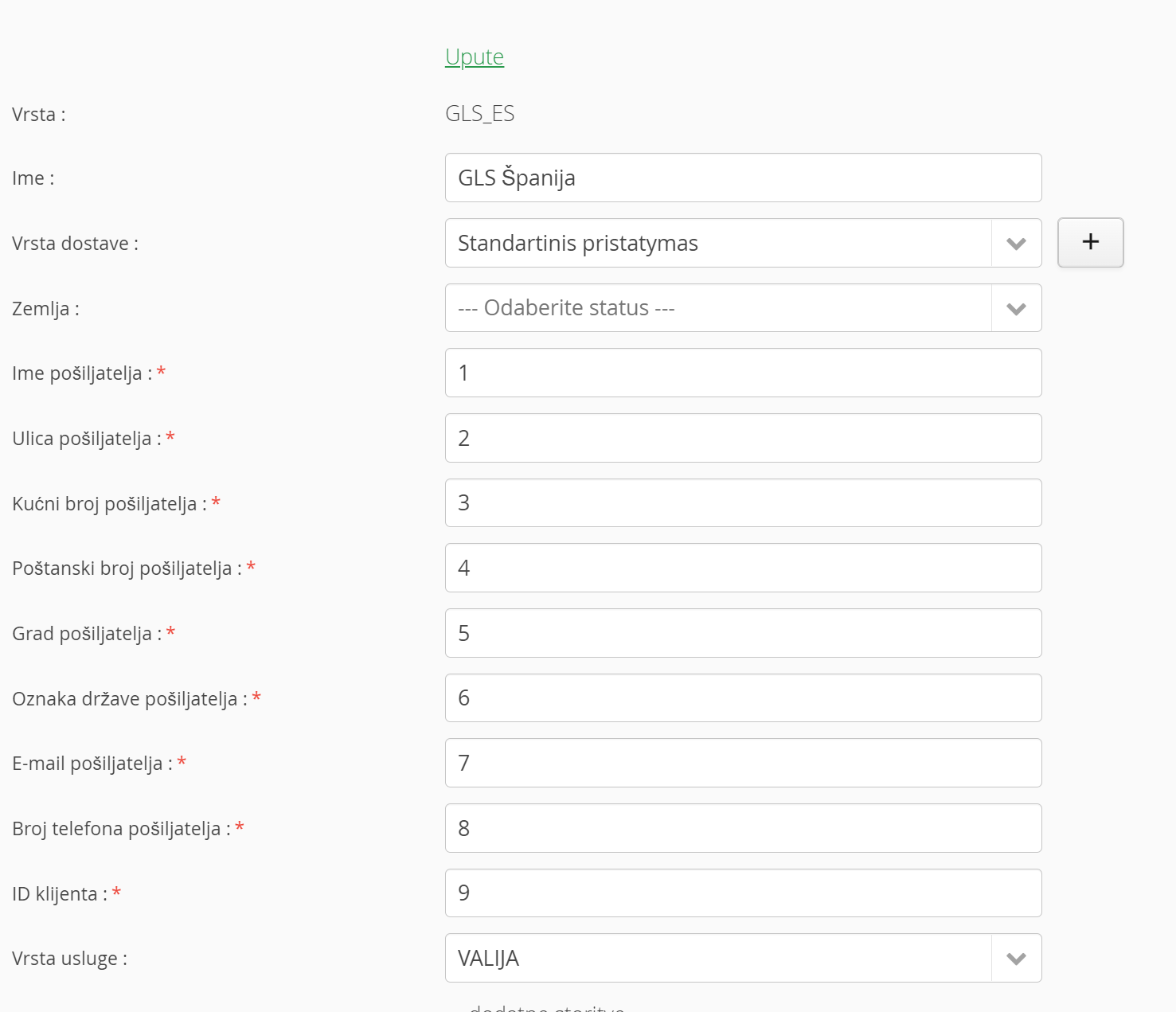Click the Zemlja label
Image resolution: width=1176 pixels, height=1012 pixels.
pos(45,309)
